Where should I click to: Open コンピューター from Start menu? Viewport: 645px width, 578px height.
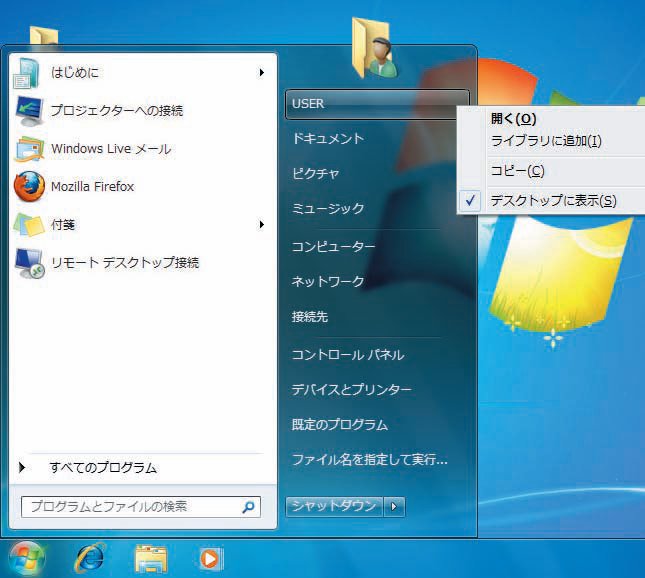click(333, 246)
